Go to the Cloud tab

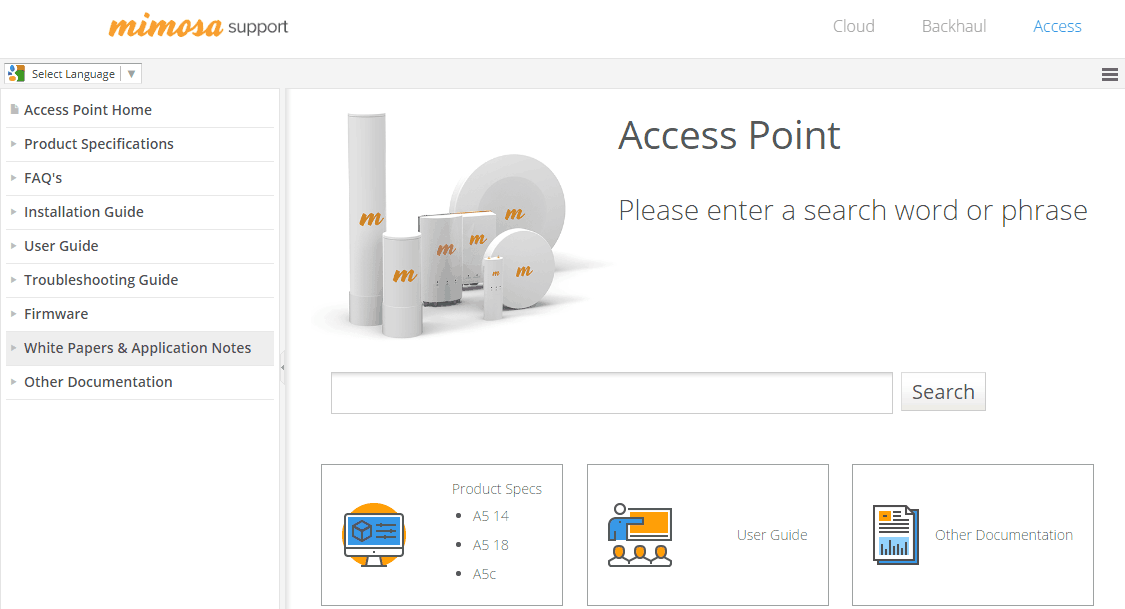click(x=853, y=27)
